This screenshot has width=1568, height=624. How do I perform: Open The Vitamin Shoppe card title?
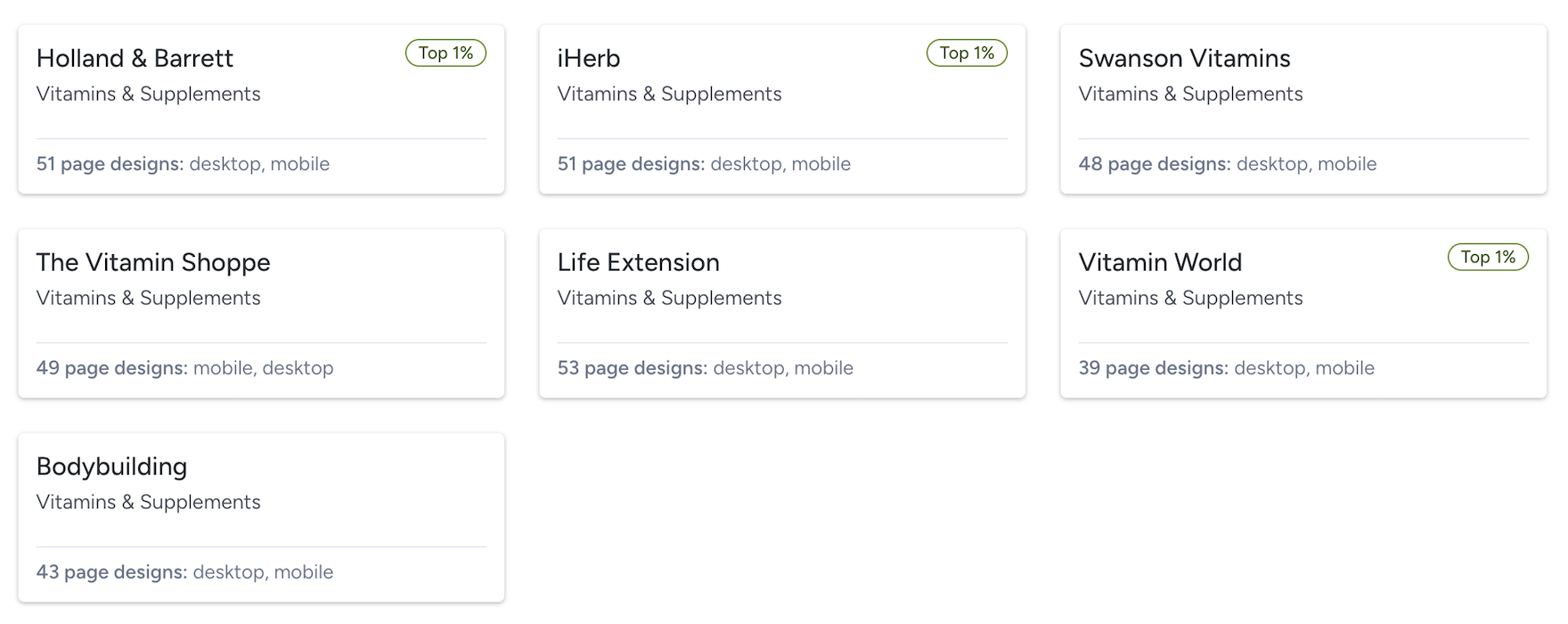(x=153, y=263)
